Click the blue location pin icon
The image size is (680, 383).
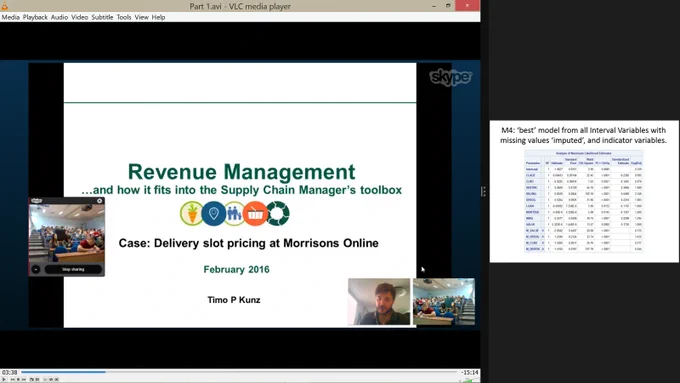(x=213, y=213)
